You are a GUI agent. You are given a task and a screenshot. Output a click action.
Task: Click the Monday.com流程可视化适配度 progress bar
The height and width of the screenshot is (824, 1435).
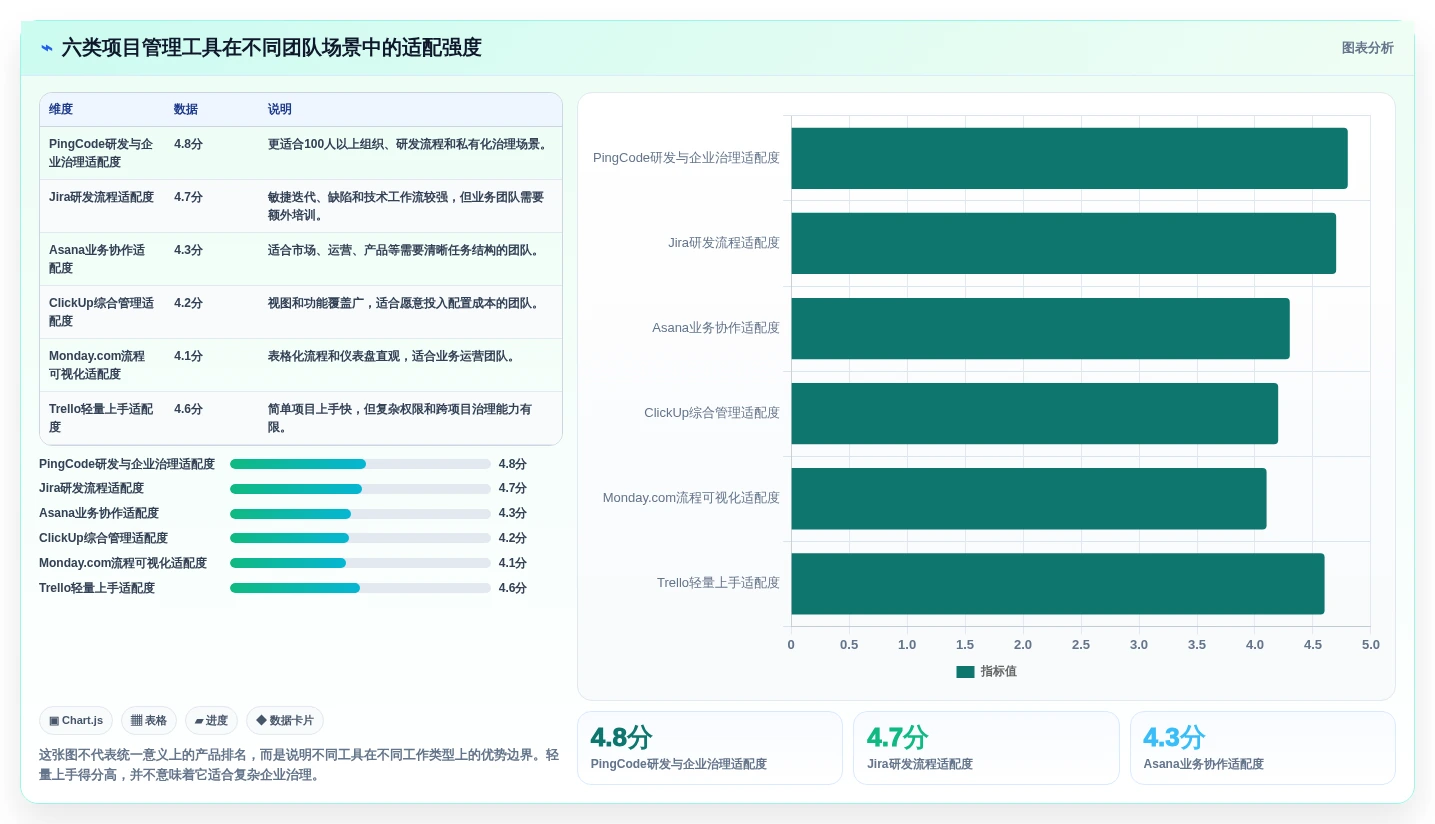coord(360,563)
